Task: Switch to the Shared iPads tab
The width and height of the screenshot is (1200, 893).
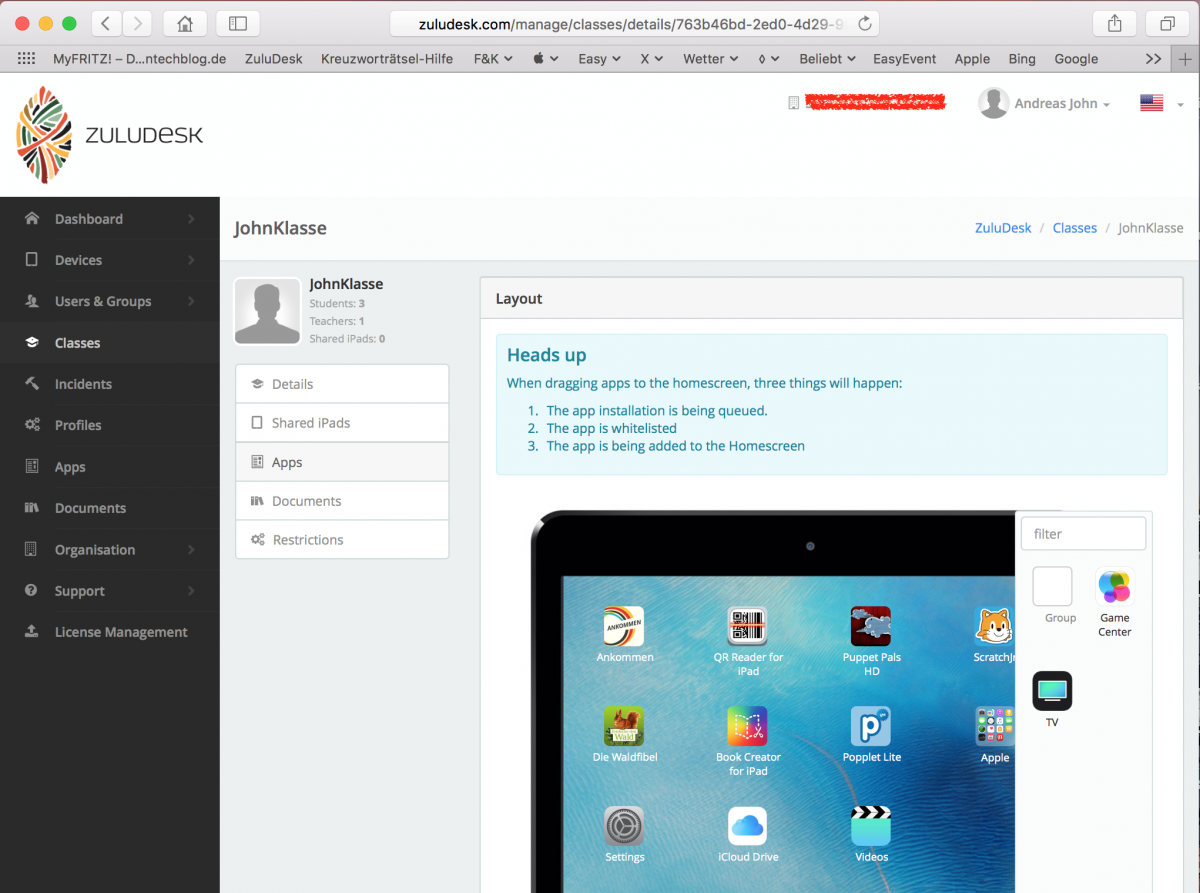Action: point(342,423)
